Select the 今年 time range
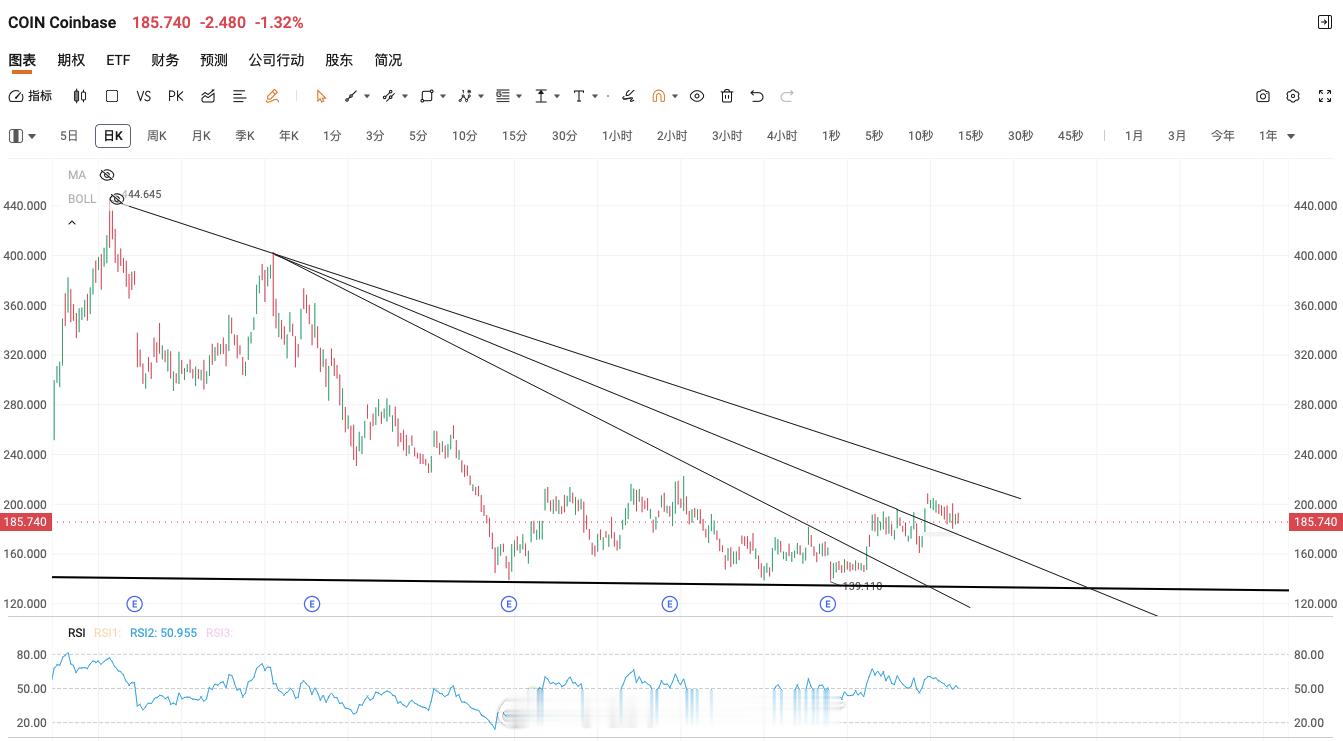Image resolution: width=1343 pixels, height=741 pixels. point(1223,136)
